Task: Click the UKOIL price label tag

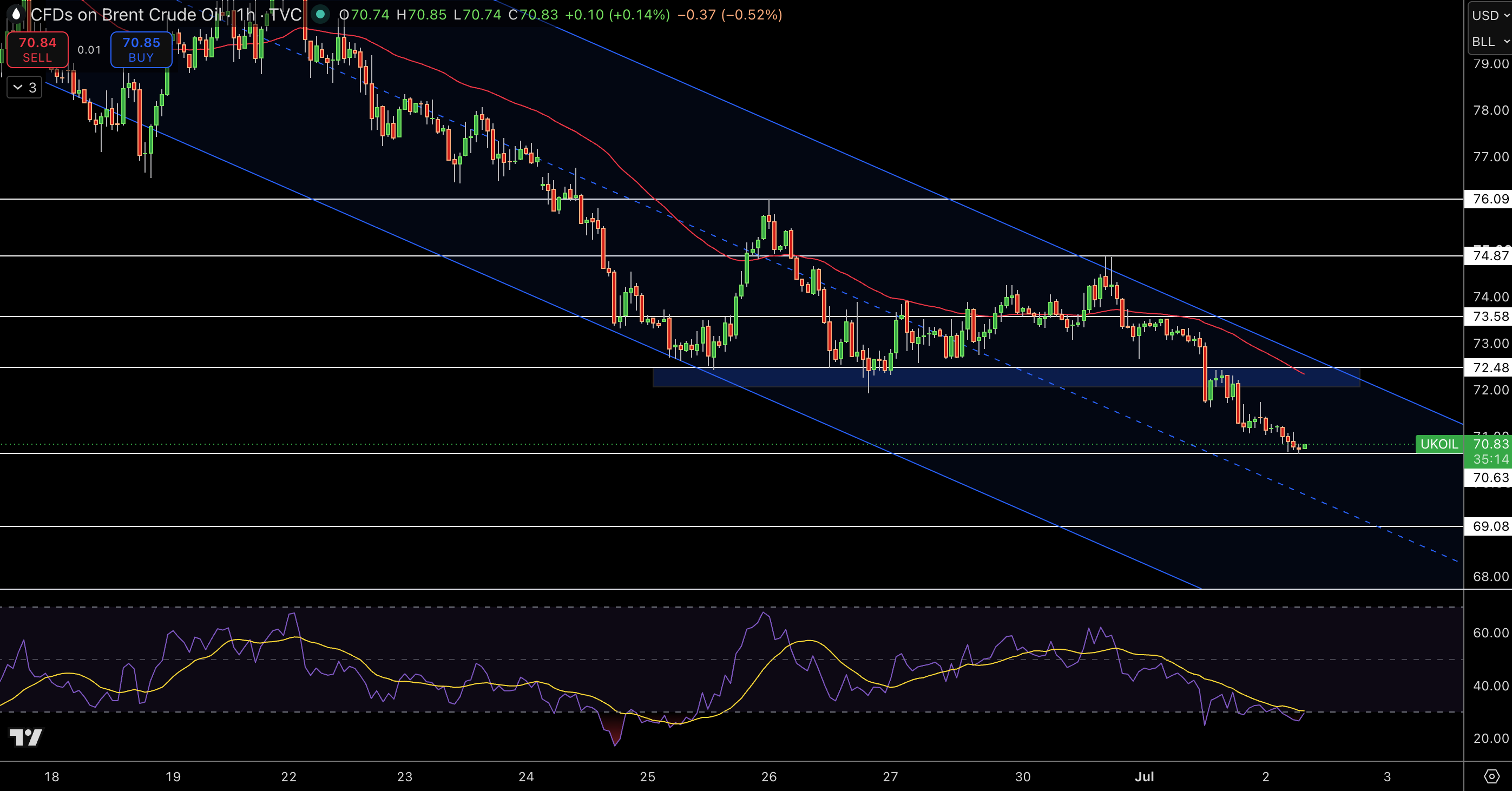Action: 1439,444
